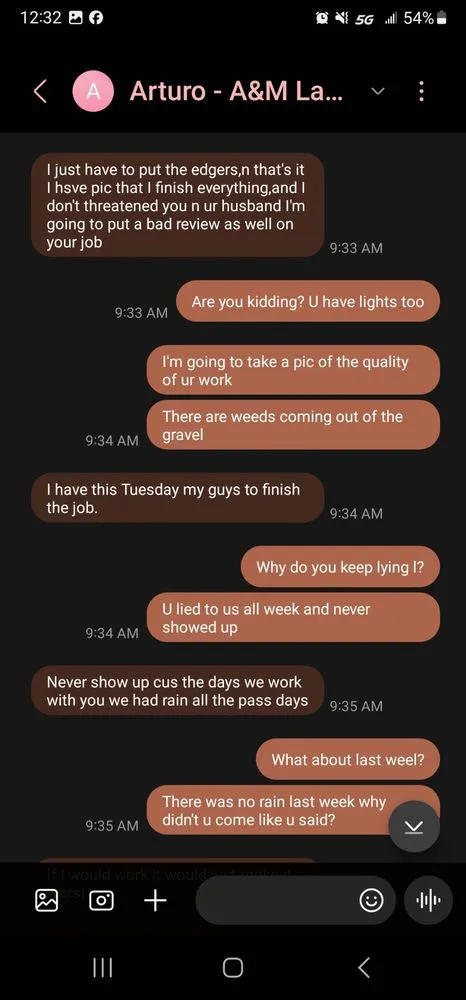Open the three-dot more options menu
This screenshot has height=1000, width=466.
point(421,92)
